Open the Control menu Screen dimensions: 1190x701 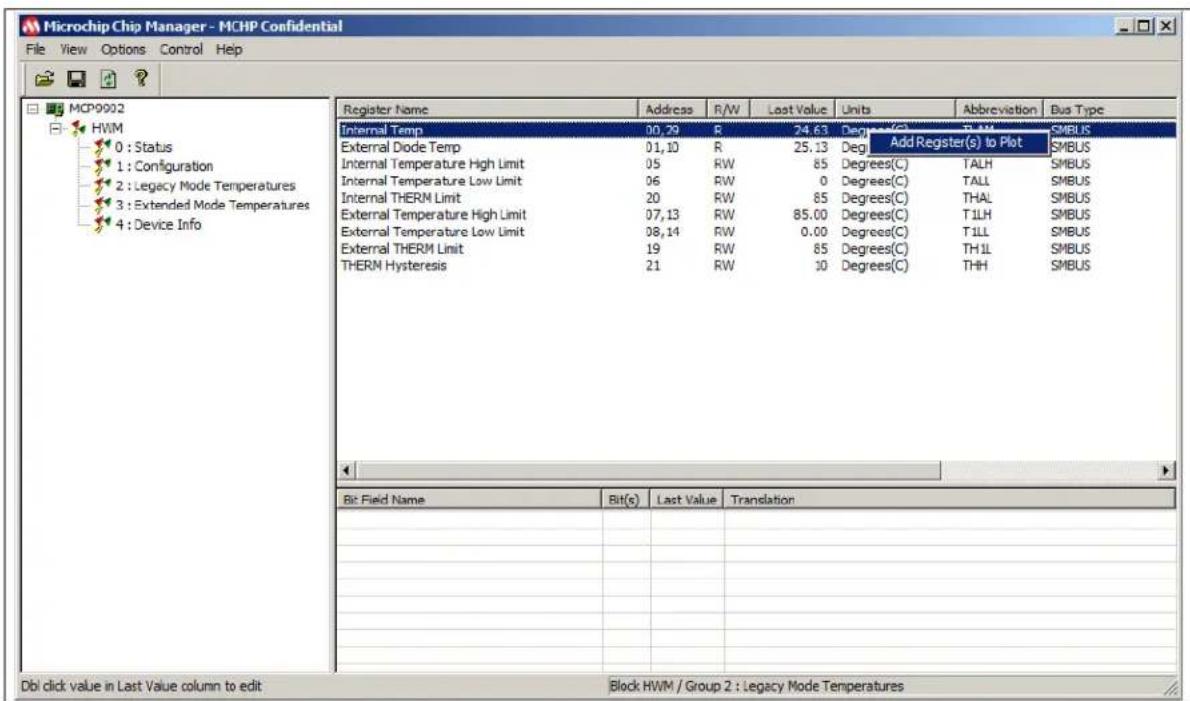coord(181,49)
